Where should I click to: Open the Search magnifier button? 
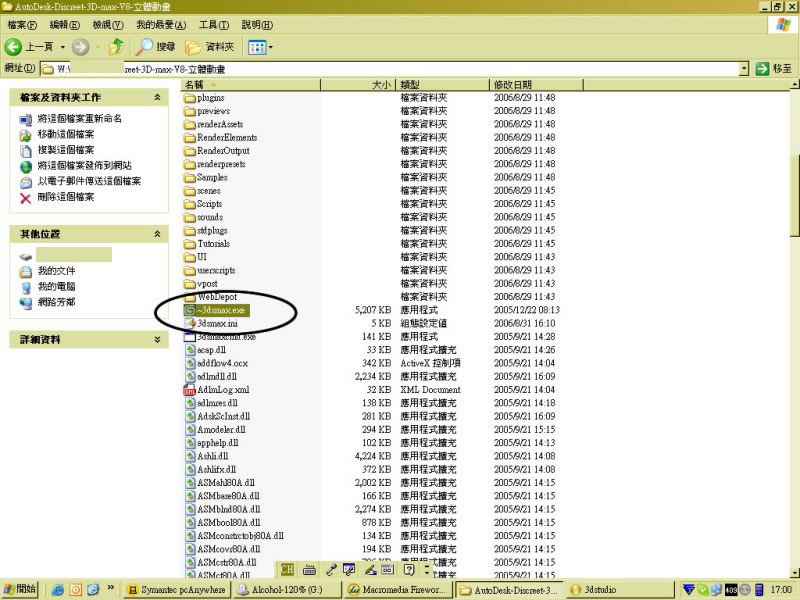click(x=156, y=47)
